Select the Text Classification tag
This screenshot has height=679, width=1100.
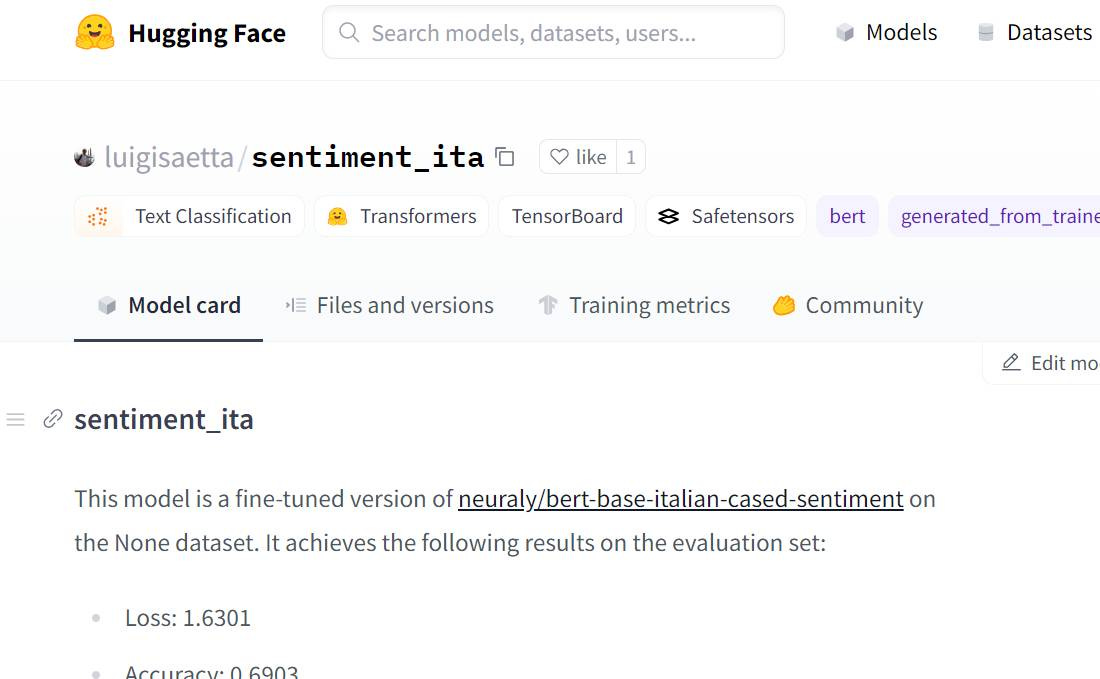coord(189,216)
